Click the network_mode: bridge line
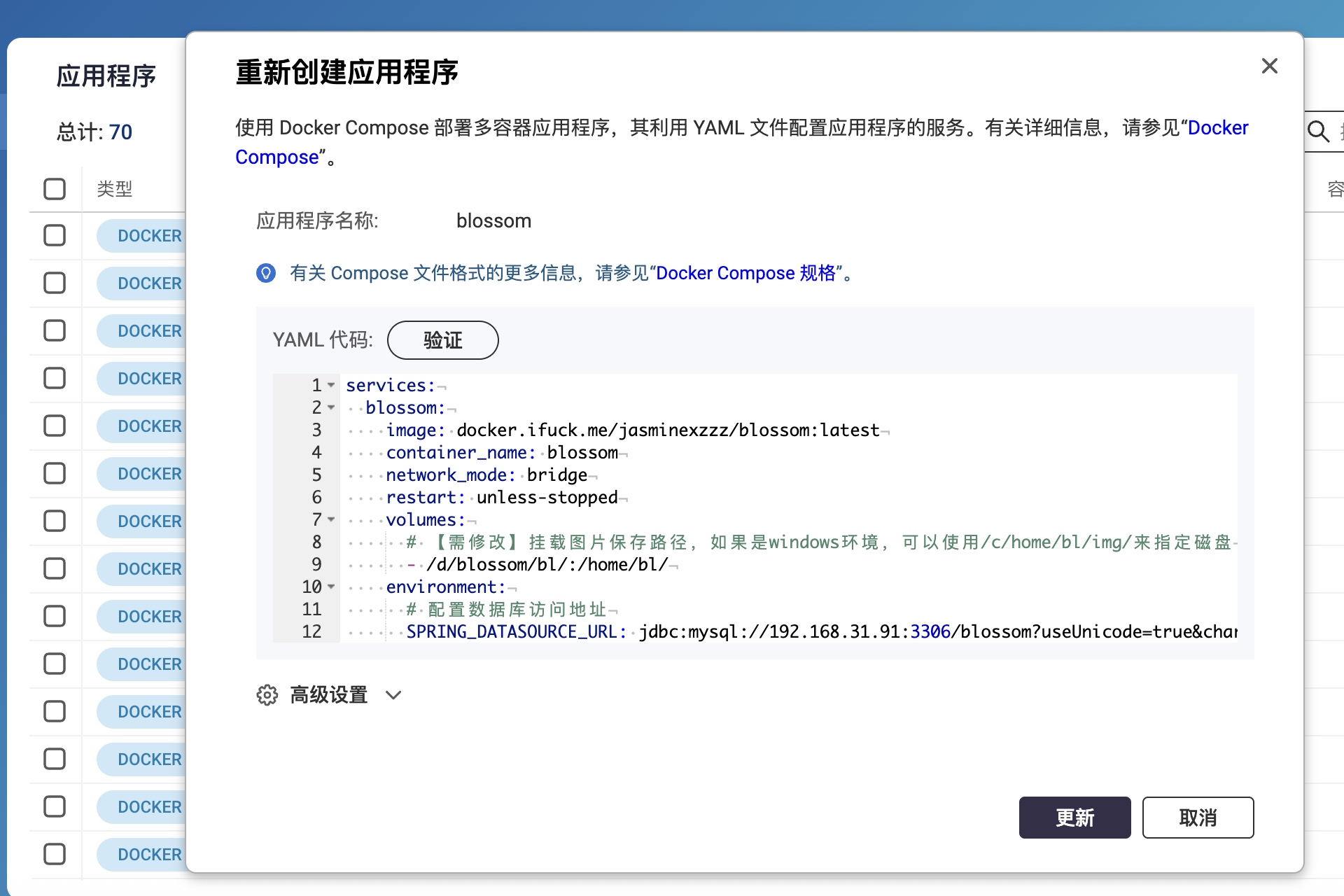The height and width of the screenshot is (896, 1344). 486,475
